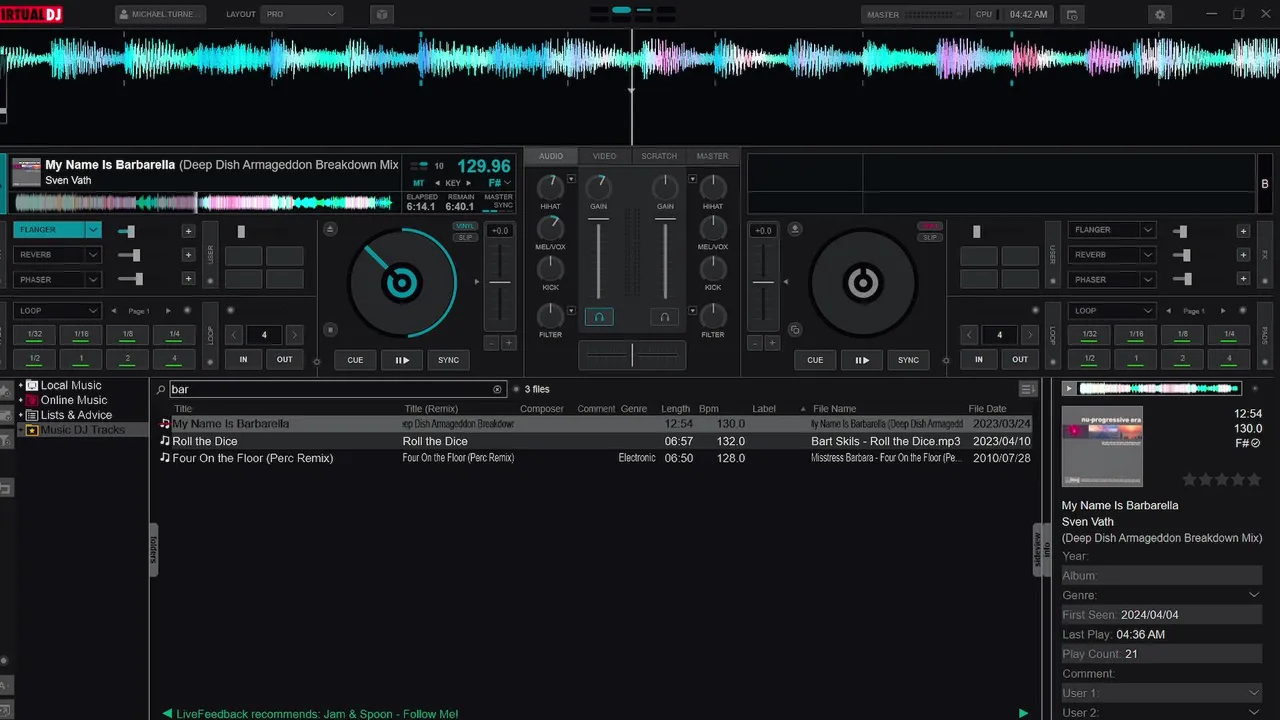Open the settings gear in the title bar
1280x720 pixels.
[x=1160, y=15]
